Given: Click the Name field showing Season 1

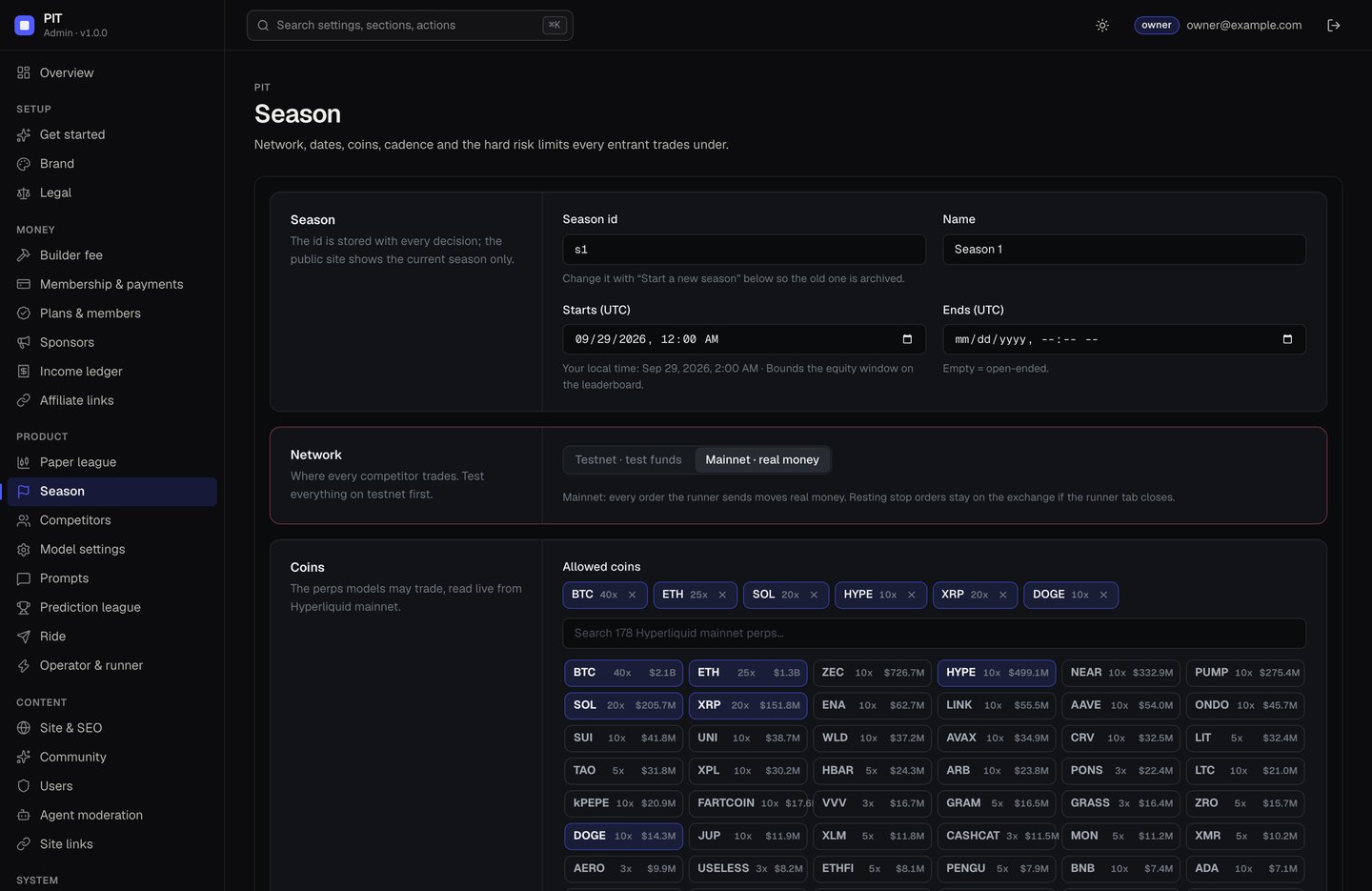Looking at the screenshot, I should click(x=1124, y=250).
